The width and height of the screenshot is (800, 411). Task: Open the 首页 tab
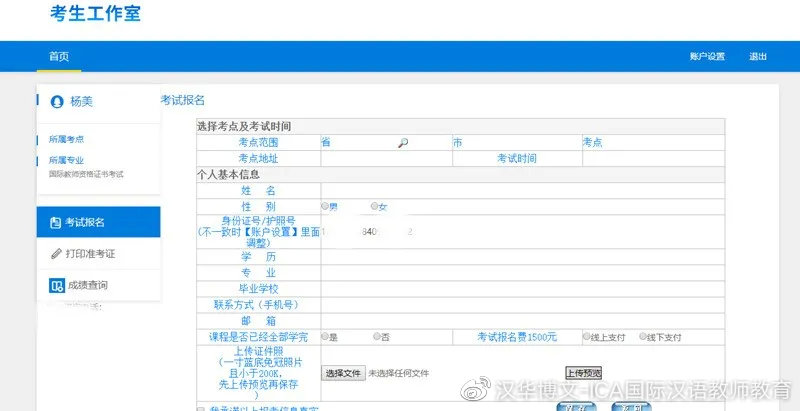pos(59,57)
